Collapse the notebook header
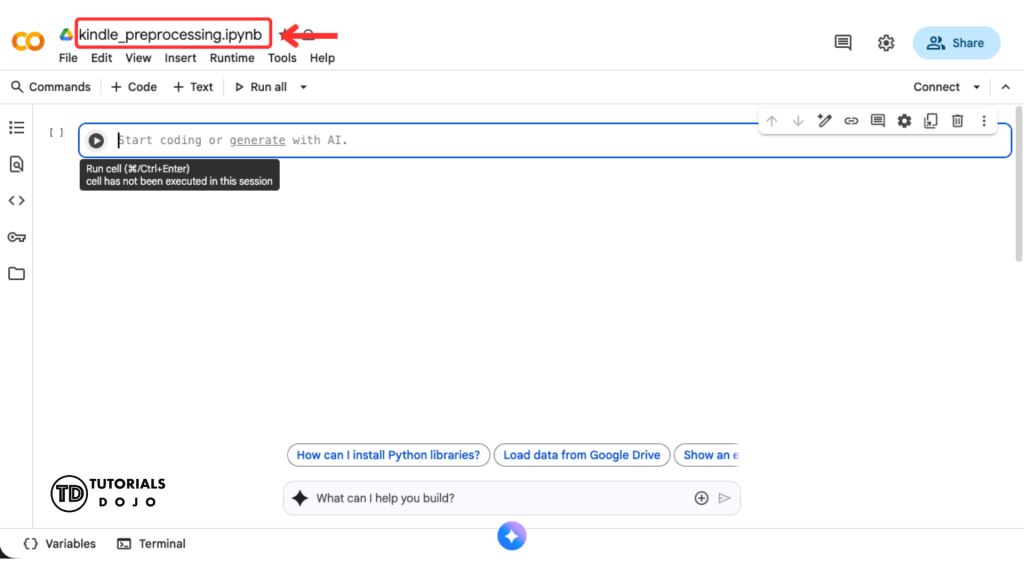Screen dimensions: 1024x576 click(1005, 86)
